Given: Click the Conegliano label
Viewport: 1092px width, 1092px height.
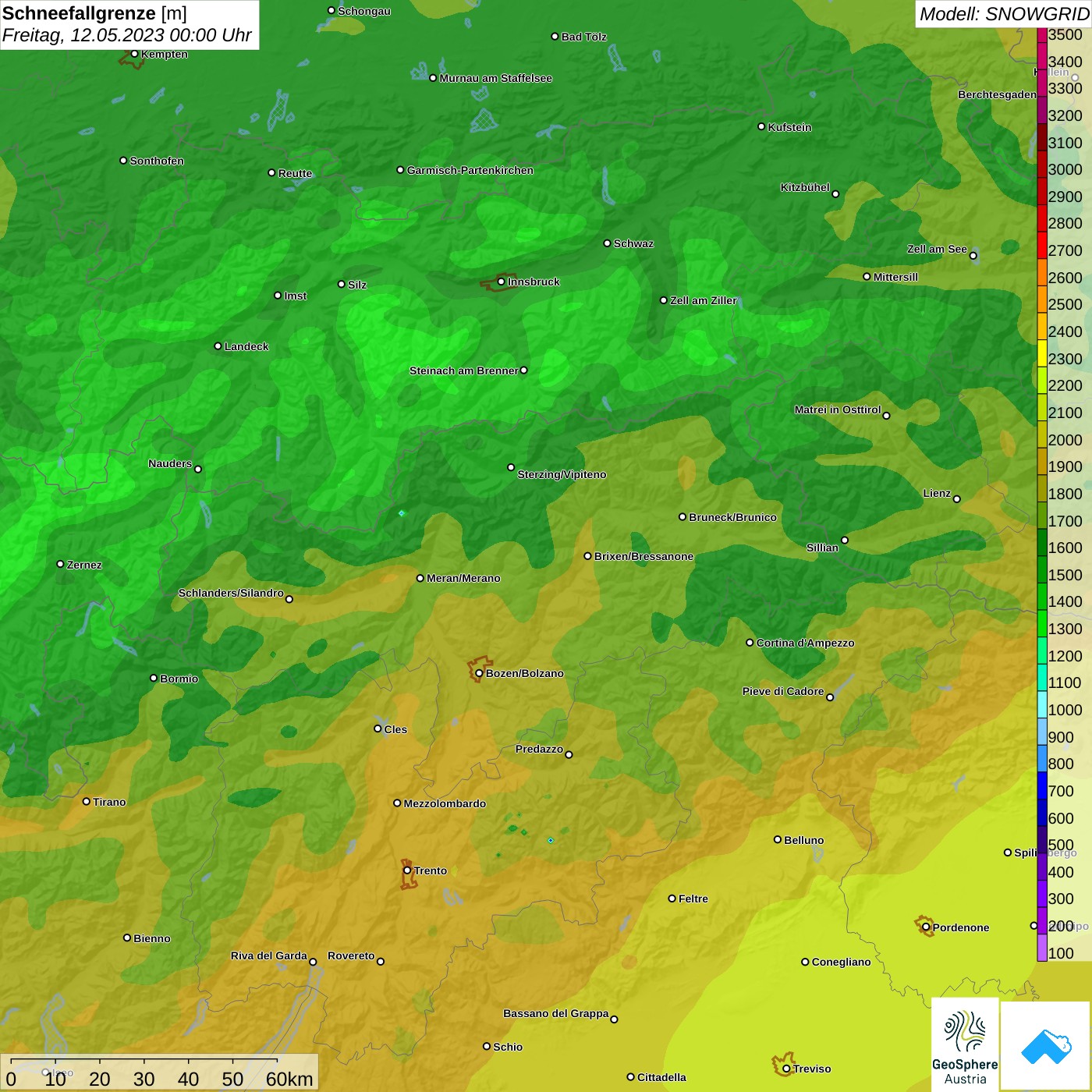Looking at the screenshot, I should click(841, 962).
